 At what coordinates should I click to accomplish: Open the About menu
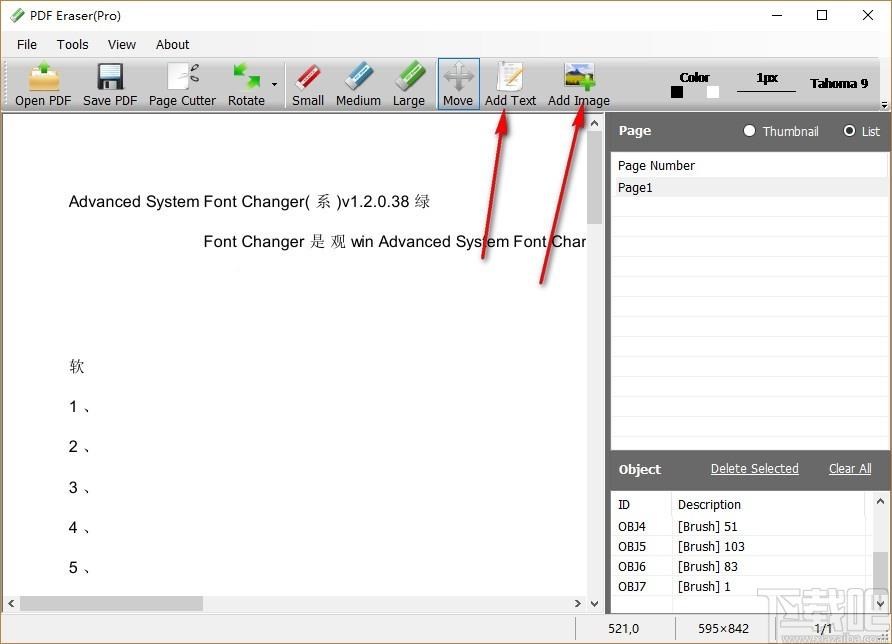point(172,44)
